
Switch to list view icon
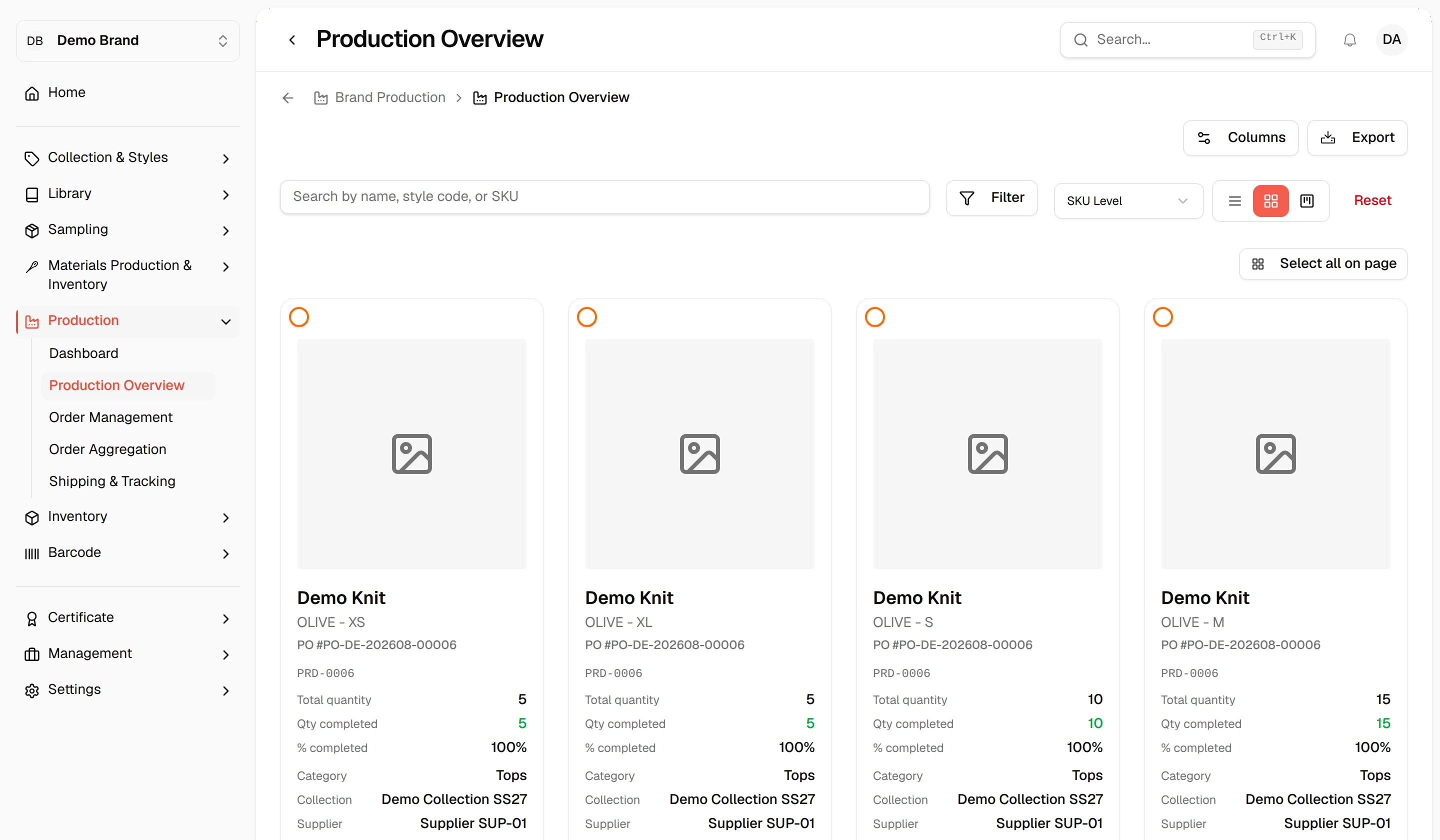[1234, 201]
